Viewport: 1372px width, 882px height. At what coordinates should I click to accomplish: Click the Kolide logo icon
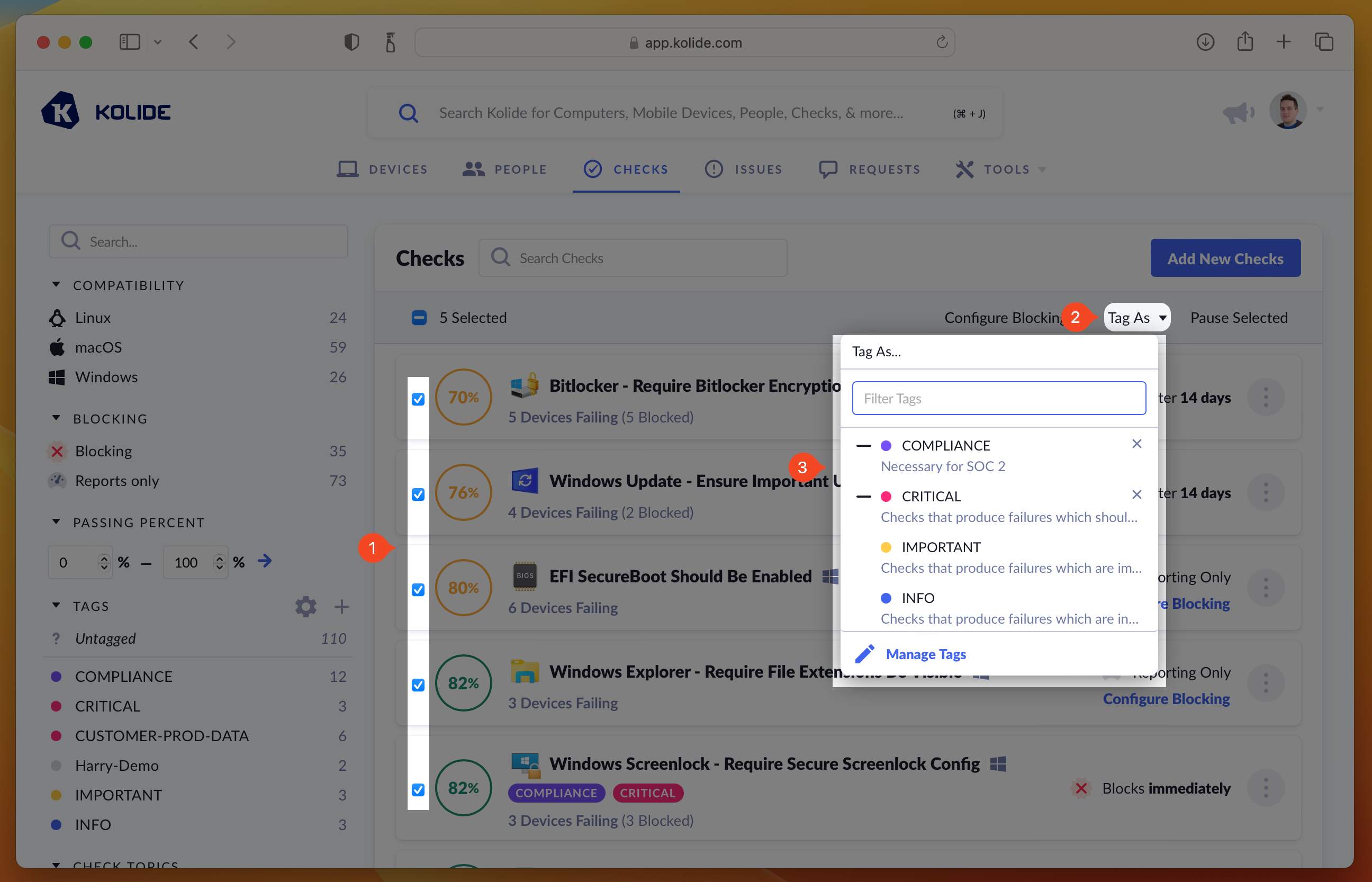click(61, 111)
